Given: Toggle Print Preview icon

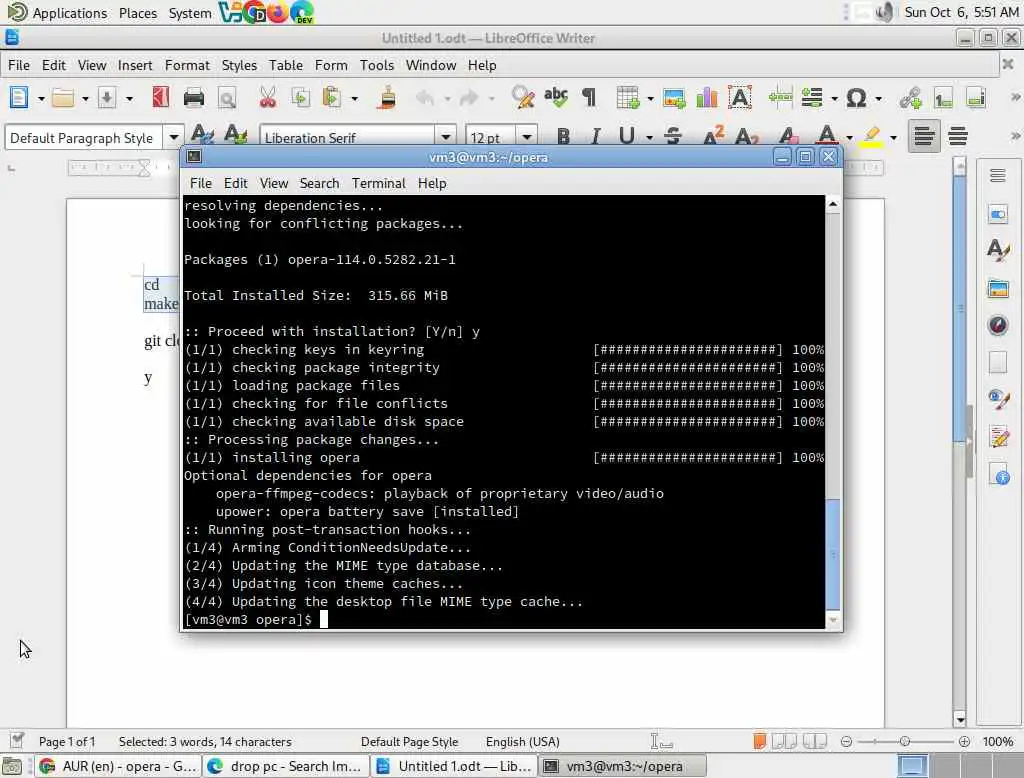Looking at the screenshot, I should click(227, 98).
